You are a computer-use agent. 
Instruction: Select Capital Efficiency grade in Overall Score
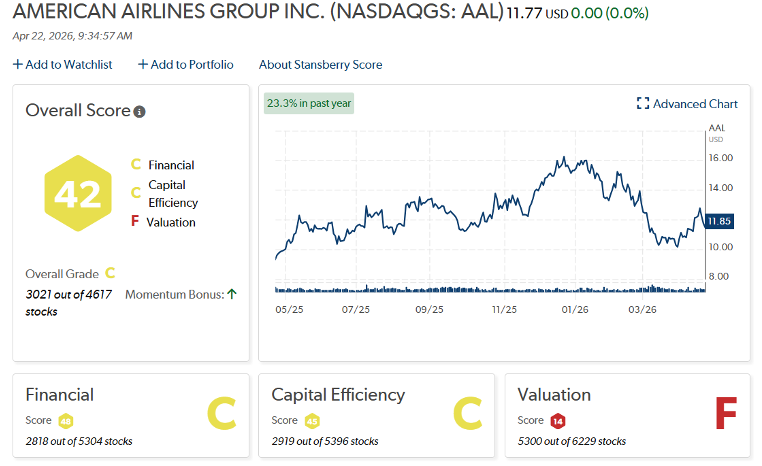tap(172, 194)
